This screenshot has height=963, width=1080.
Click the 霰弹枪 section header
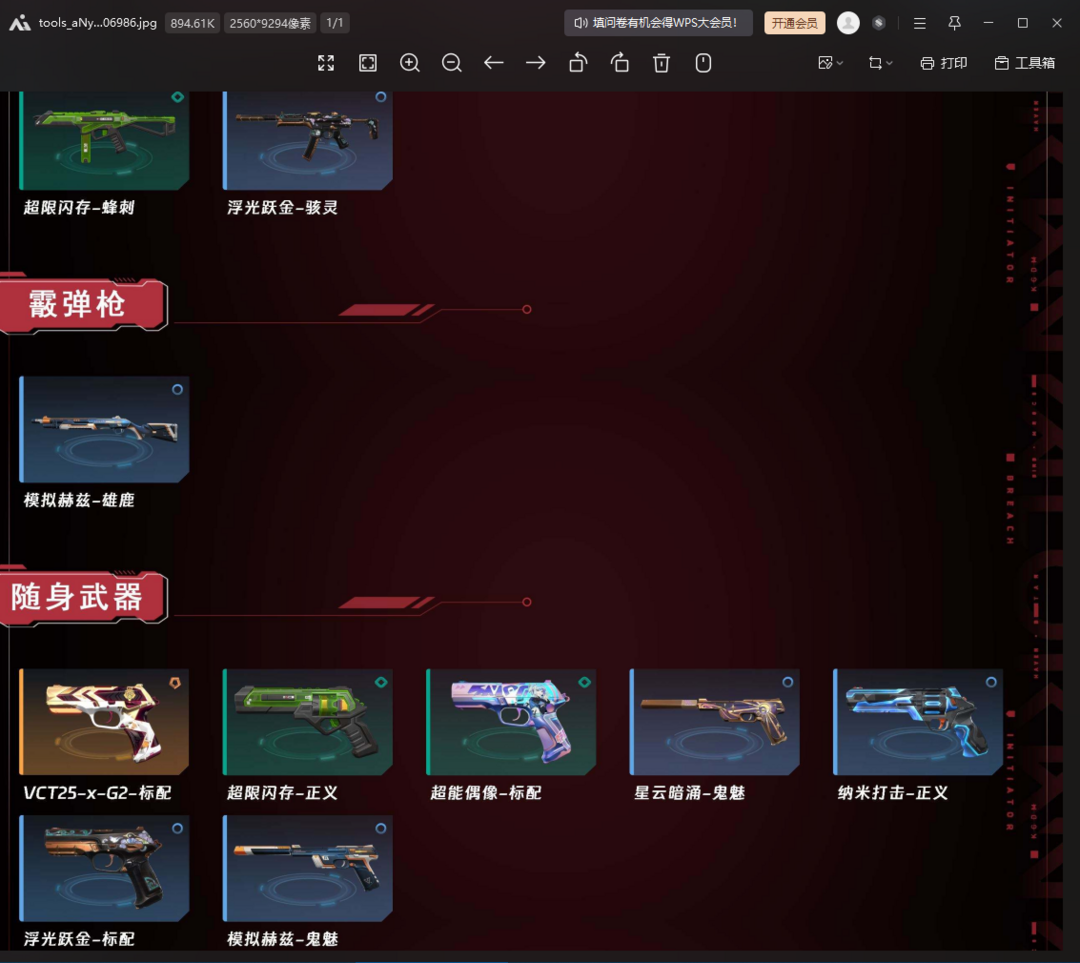[83, 305]
